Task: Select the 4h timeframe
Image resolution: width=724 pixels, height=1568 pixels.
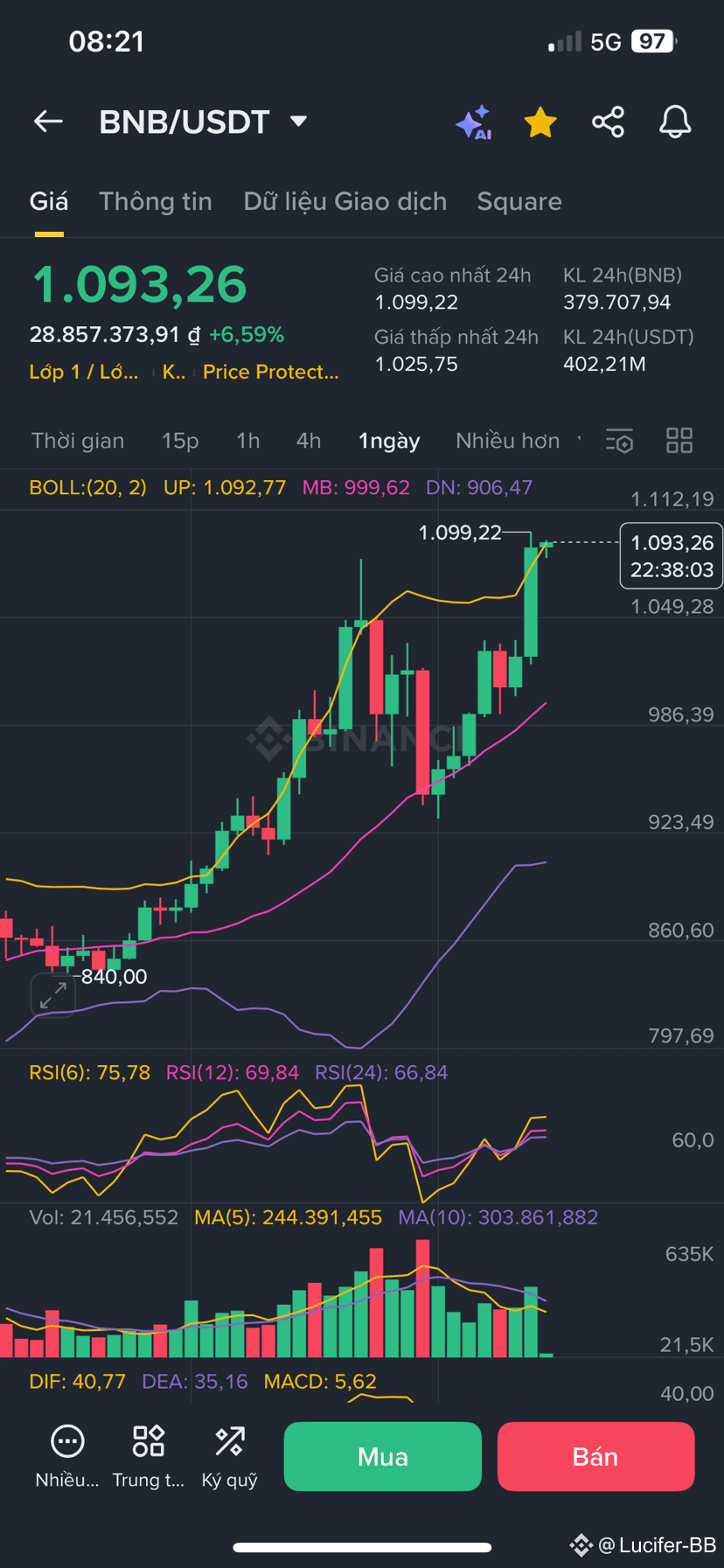Action: pyautogui.click(x=309, y=441)
